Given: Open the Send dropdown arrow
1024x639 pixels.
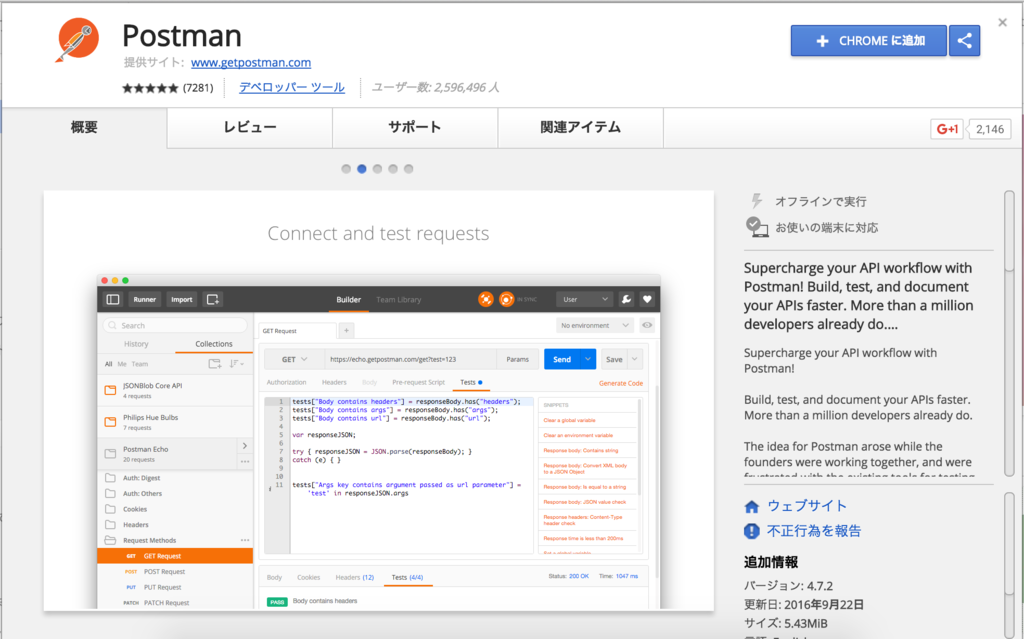Looking at the screenshot, I should [588, 359].
